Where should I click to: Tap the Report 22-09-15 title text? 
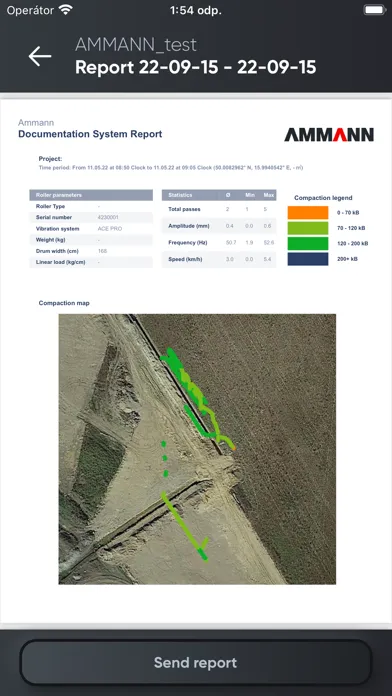pos(195,67)
